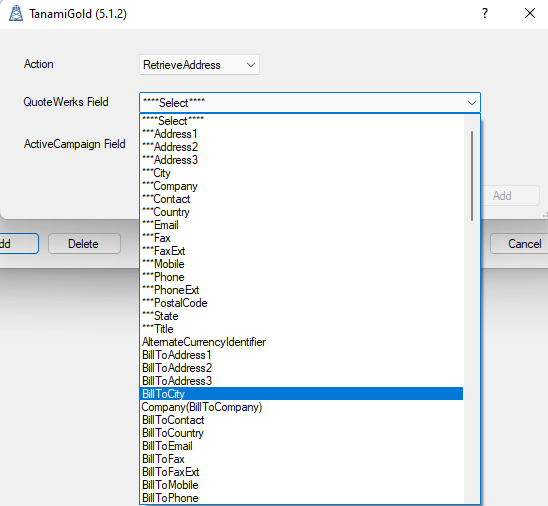Pick the BillToFax field
This screenshot has width=548, height=506.
[301, 459]
